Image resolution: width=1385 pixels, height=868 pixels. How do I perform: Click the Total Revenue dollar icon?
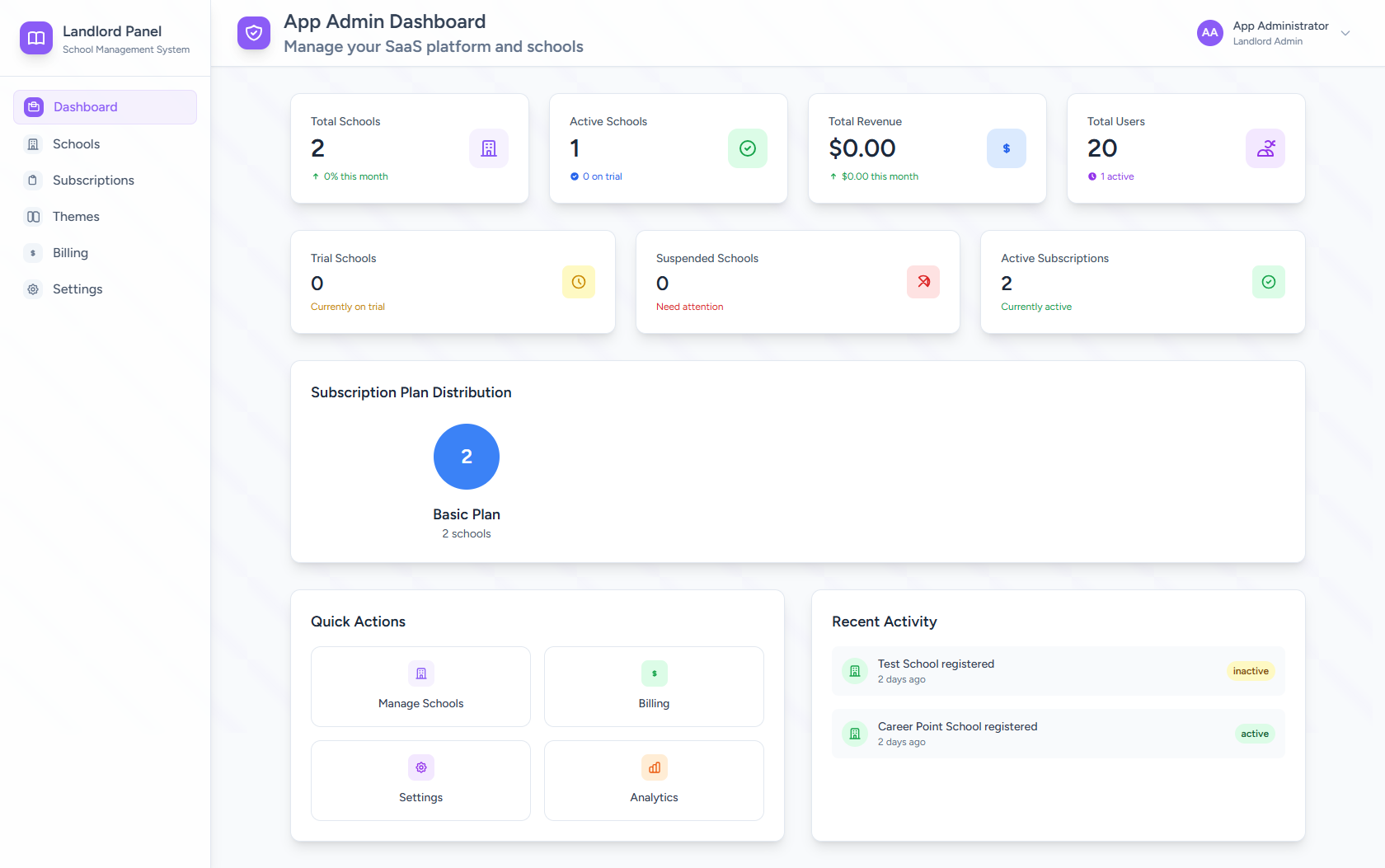[x=1007, y=148]
